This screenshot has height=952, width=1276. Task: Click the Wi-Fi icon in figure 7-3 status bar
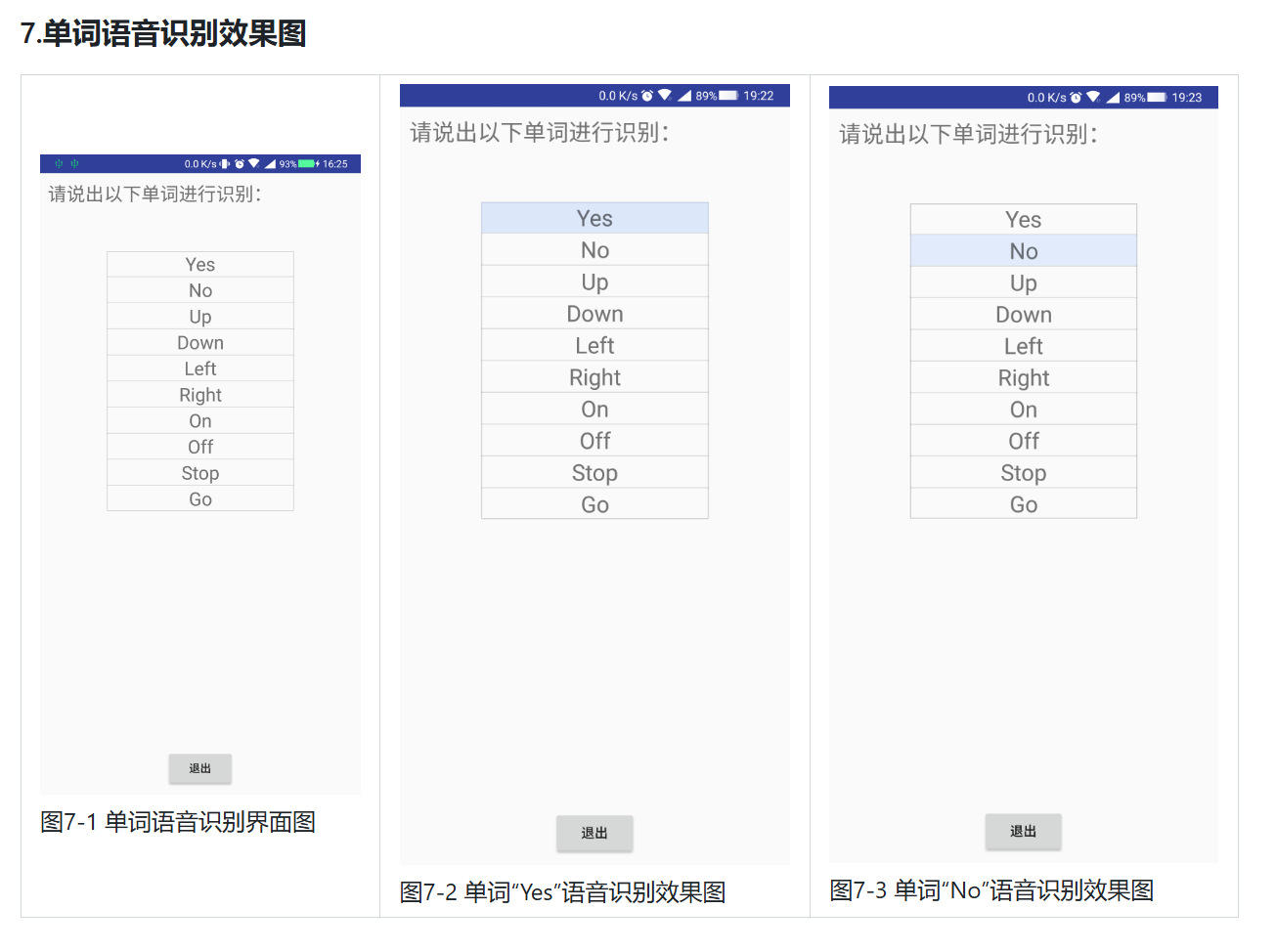[1093, 98]
